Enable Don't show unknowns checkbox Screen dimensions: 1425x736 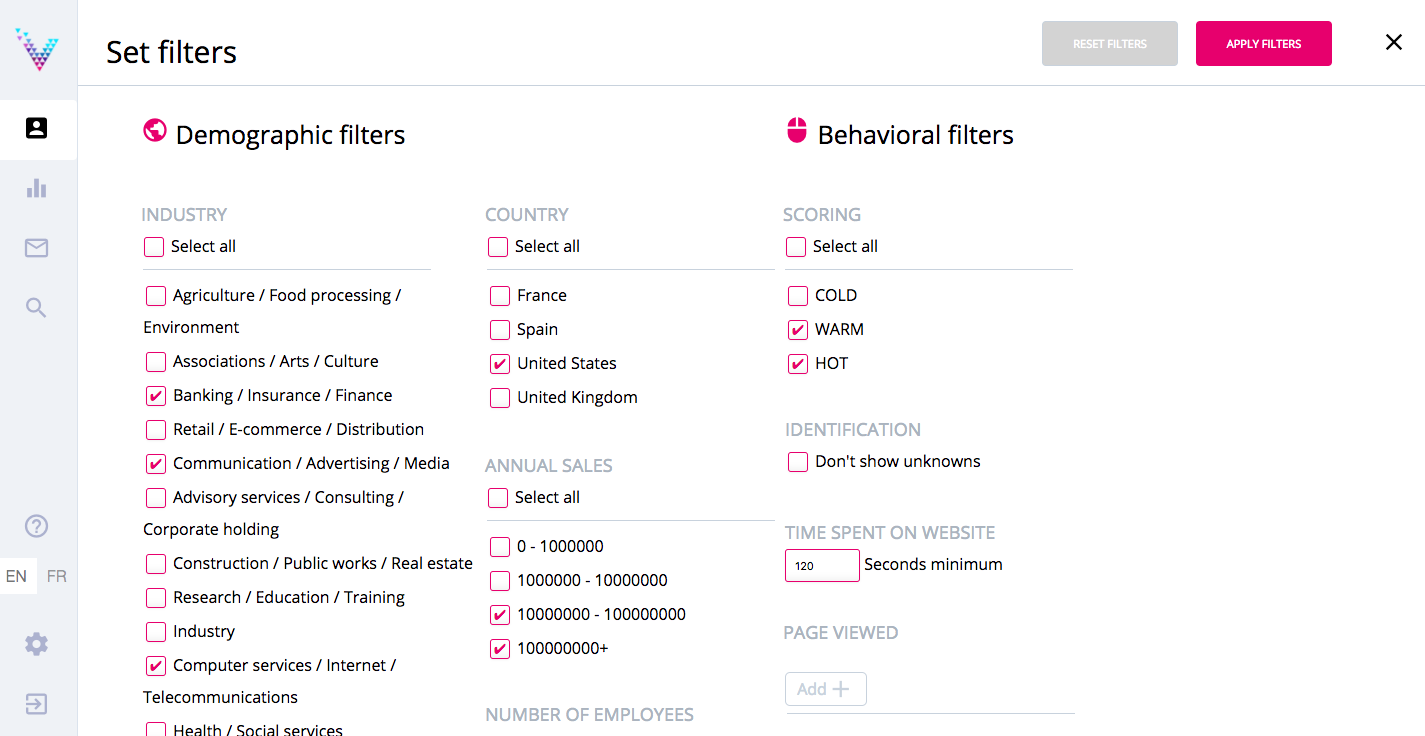pos(798,462)
